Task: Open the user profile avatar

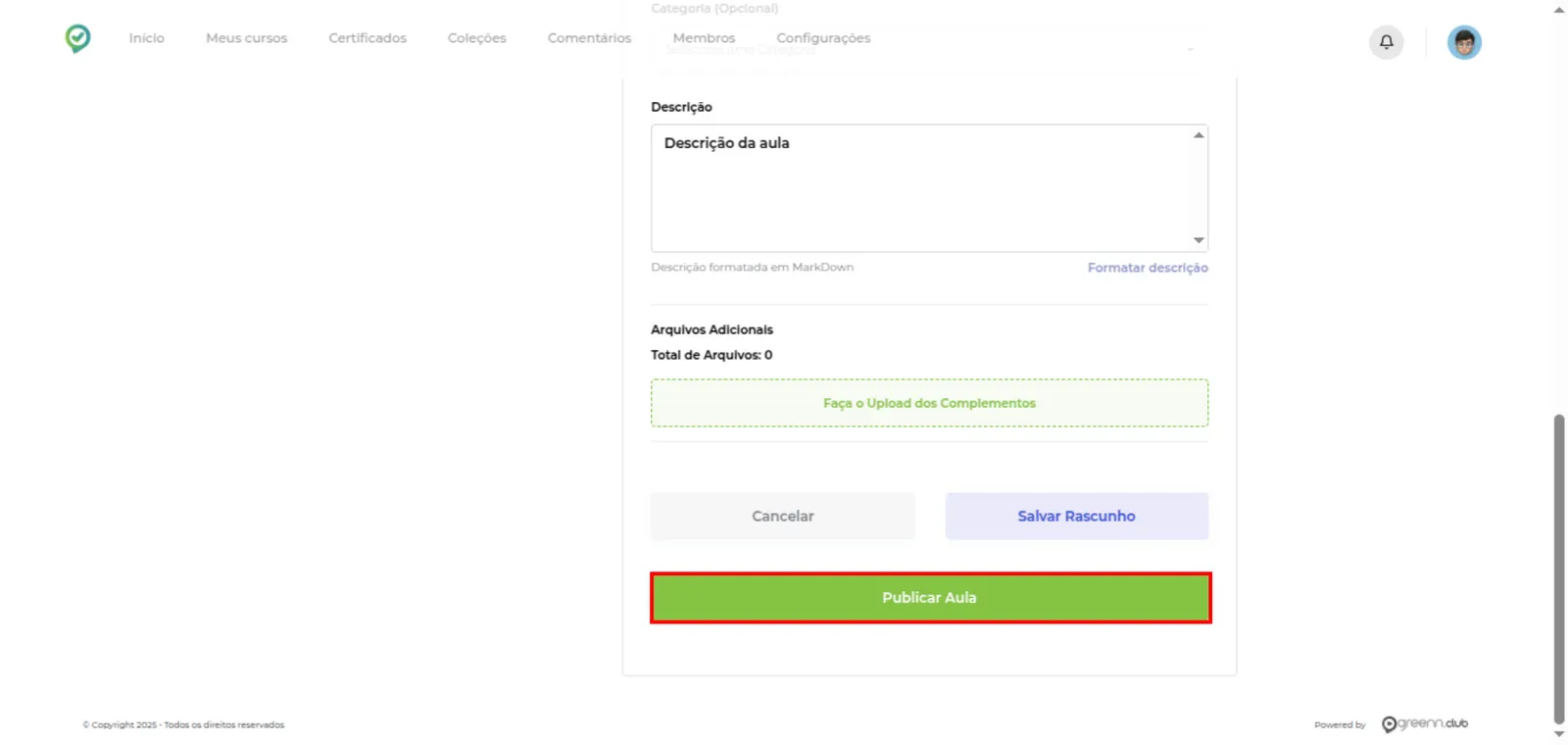Action: [x=1464, y=42]
